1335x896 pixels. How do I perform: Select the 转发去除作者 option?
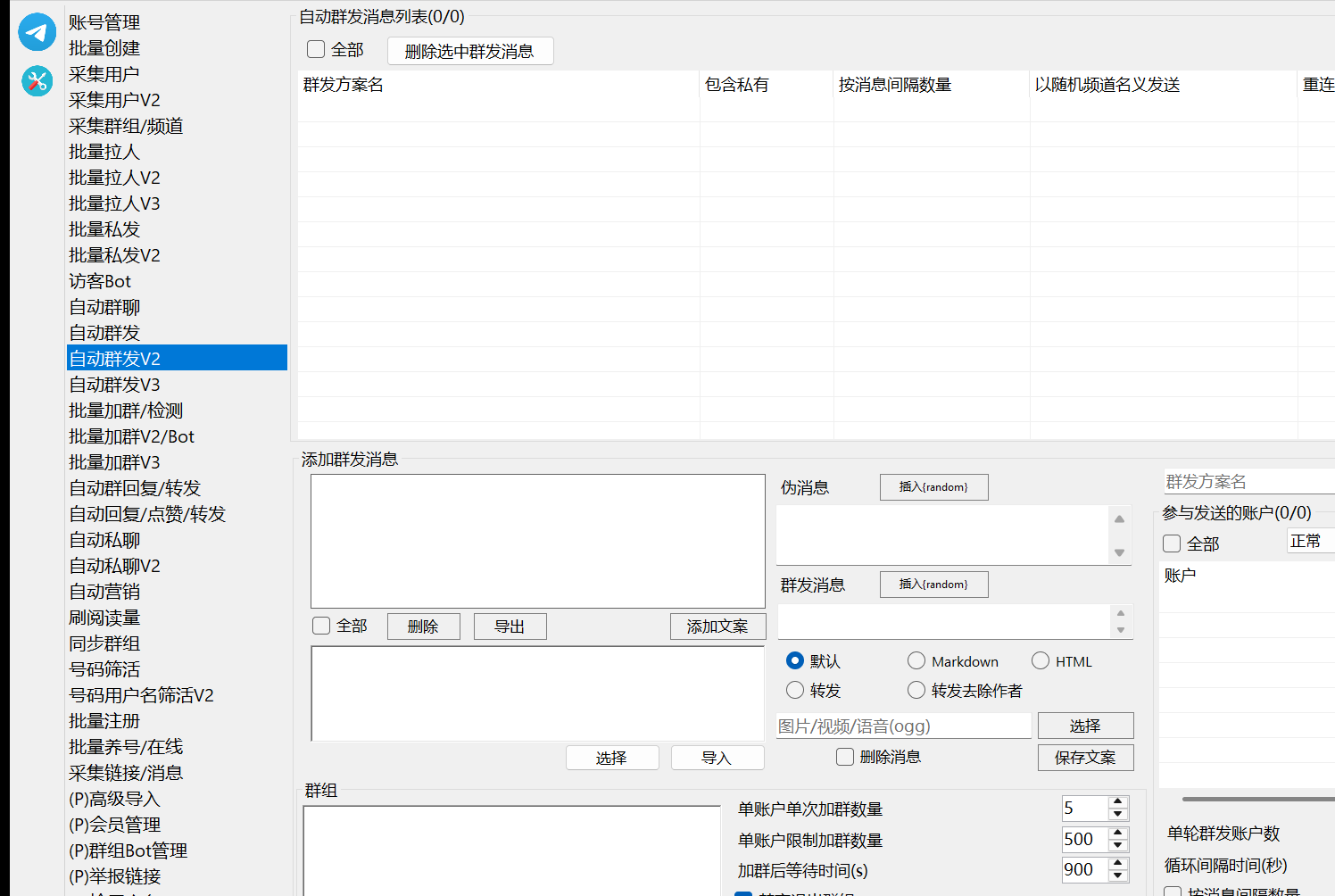pos(916,690)
